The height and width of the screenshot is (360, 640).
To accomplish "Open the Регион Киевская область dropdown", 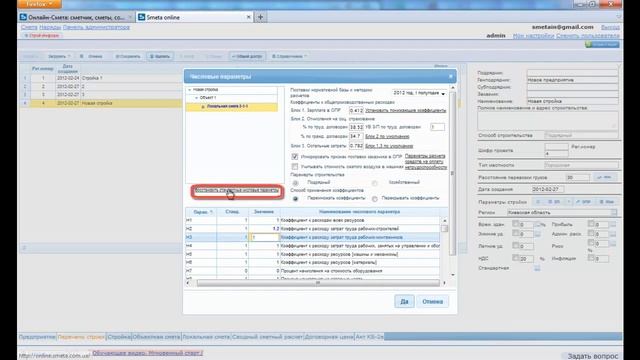I will [562, 213].
